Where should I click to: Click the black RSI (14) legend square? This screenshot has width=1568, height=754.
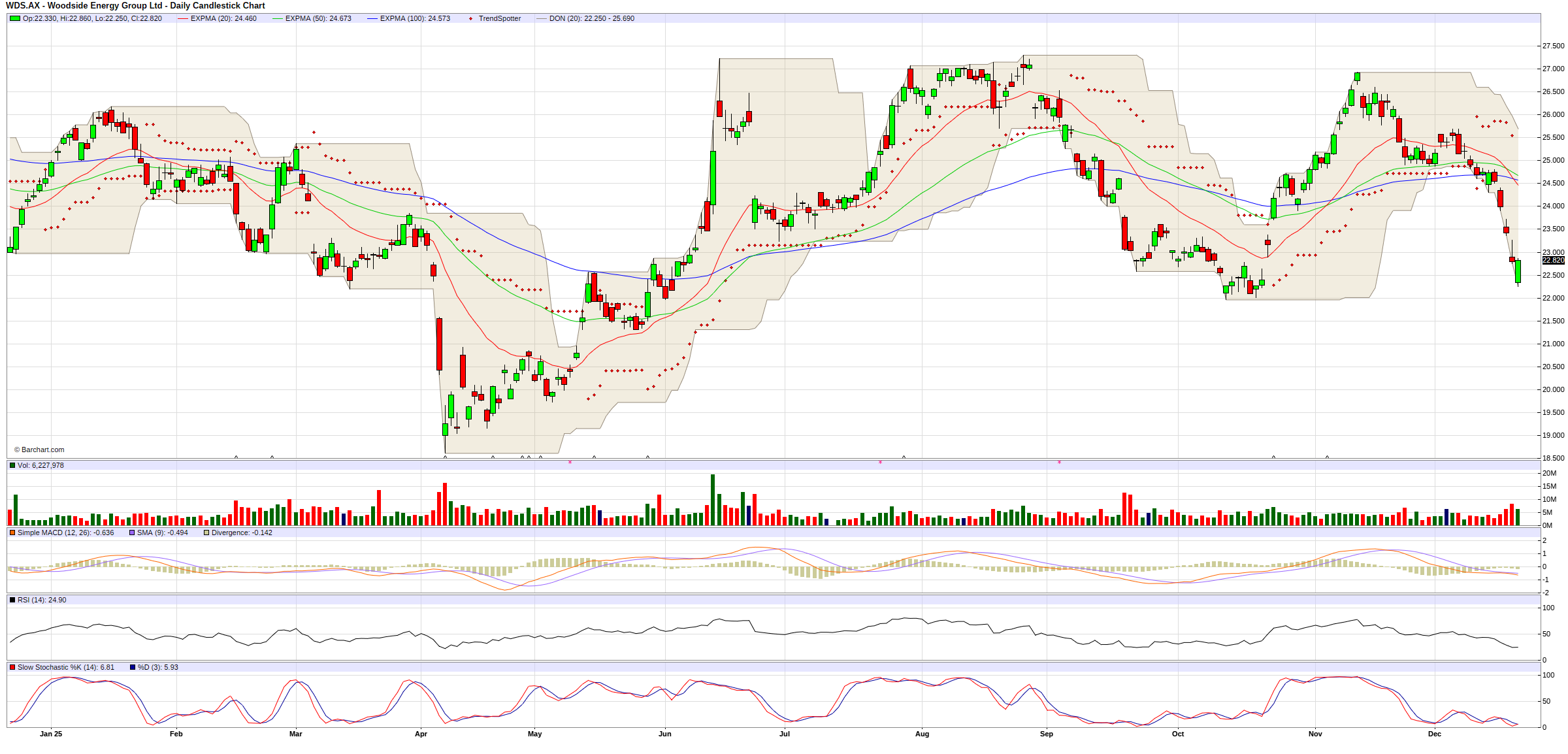[x=12, y=600]
